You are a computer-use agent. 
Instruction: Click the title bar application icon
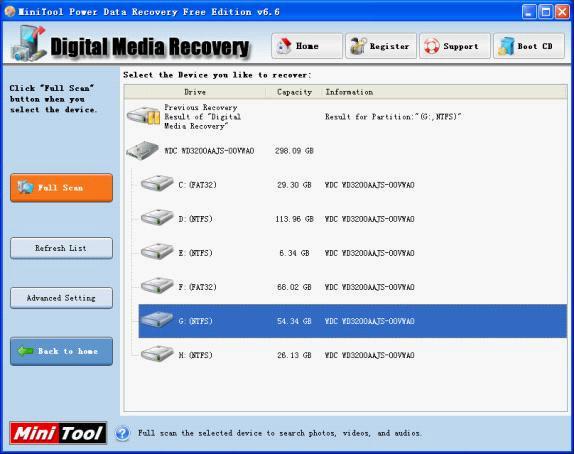(10, 12)
